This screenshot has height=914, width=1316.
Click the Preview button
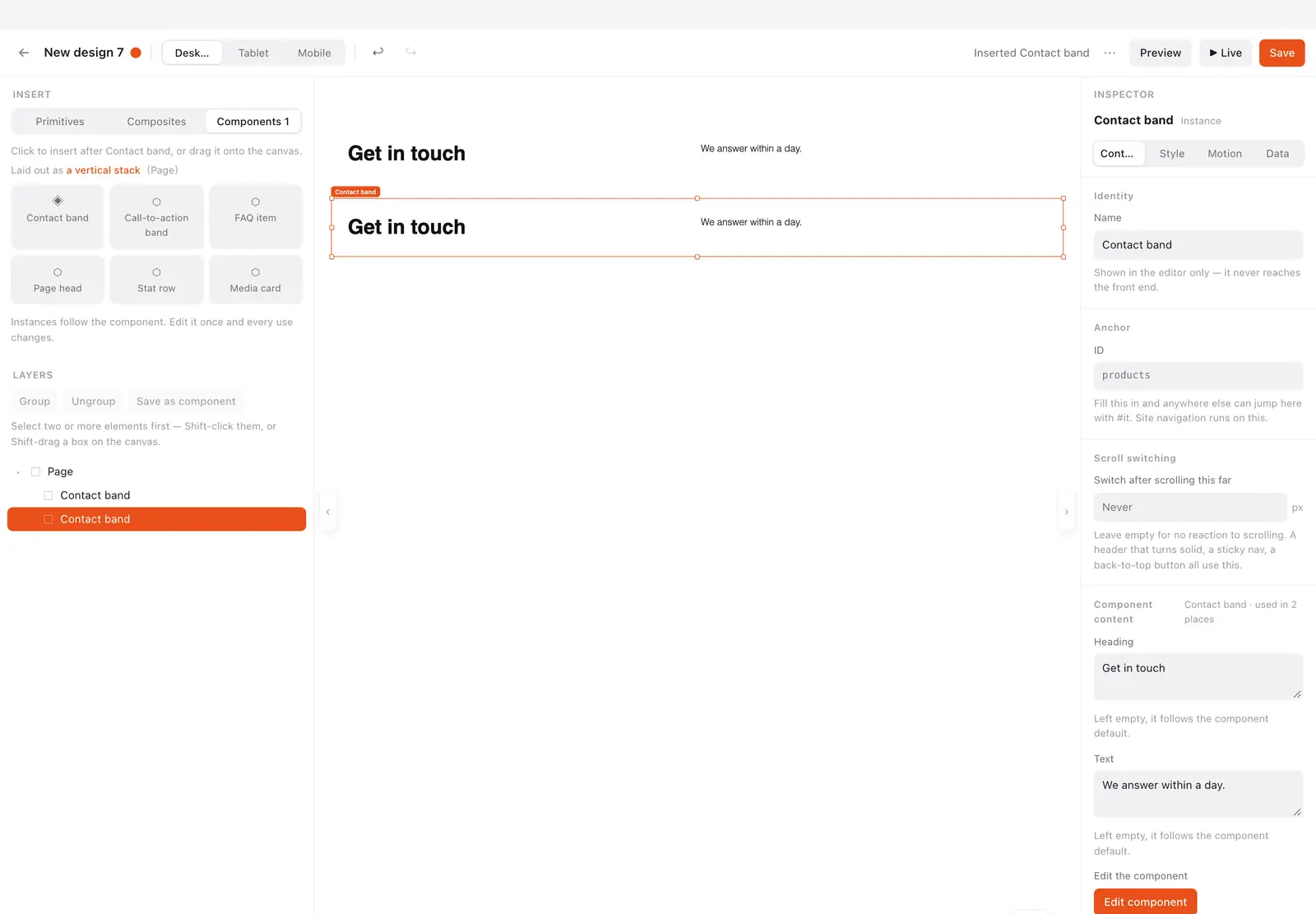click(1161, 53)
